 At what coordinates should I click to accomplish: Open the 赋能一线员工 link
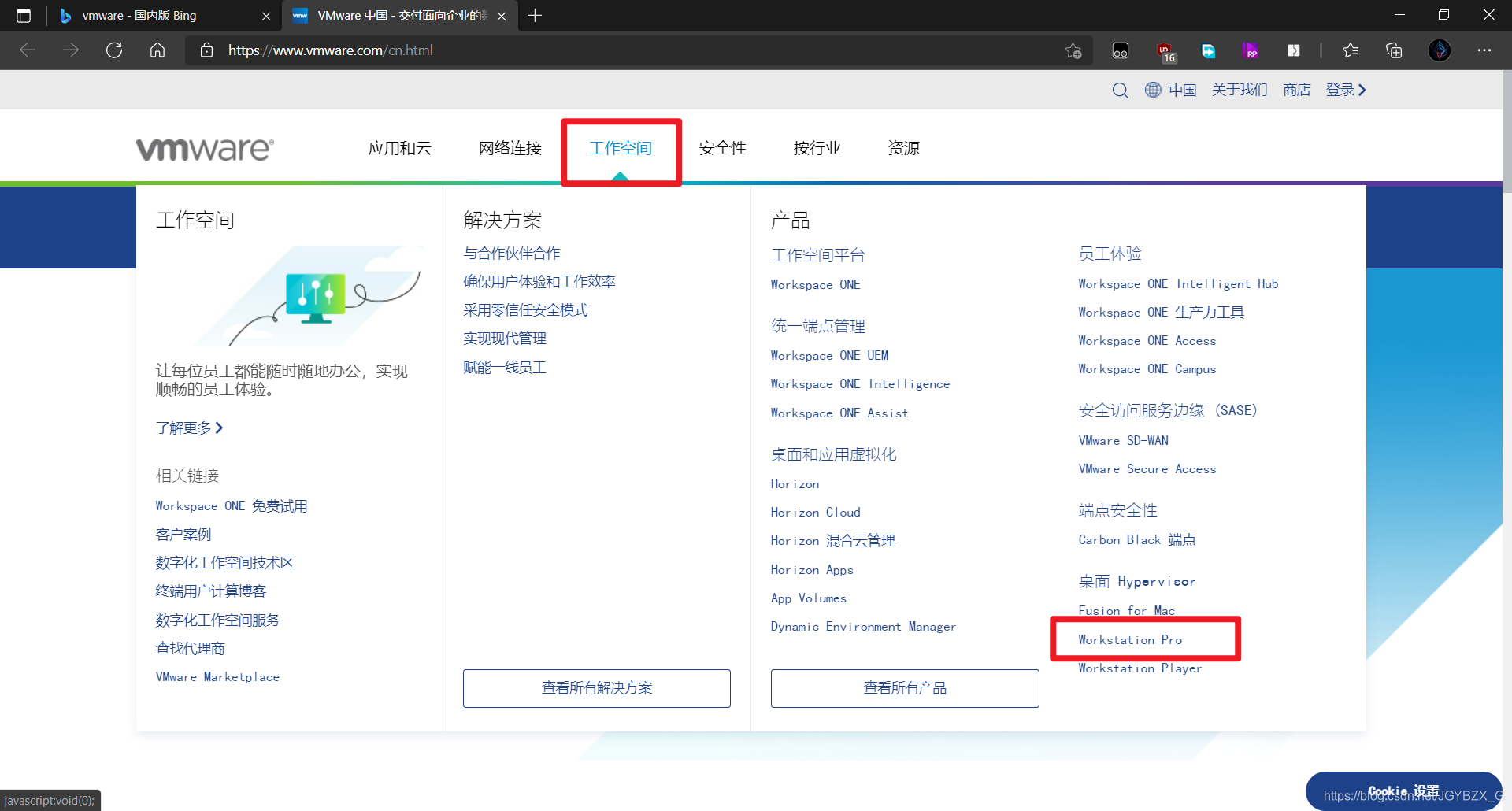click(x=505, y=367)
